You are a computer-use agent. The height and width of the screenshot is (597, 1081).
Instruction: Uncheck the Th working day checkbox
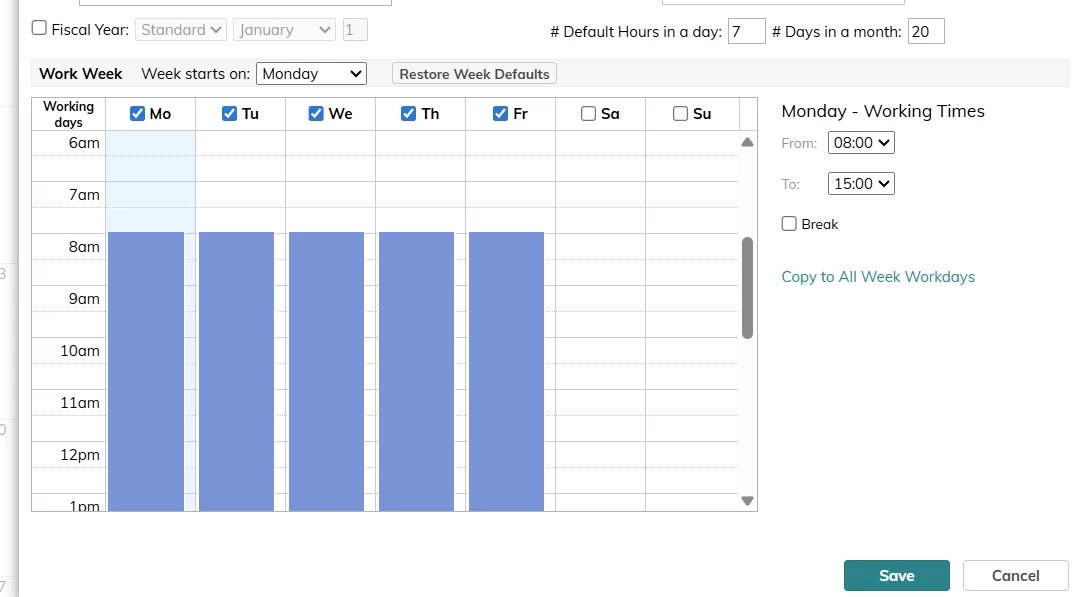[x=408, y=114]
